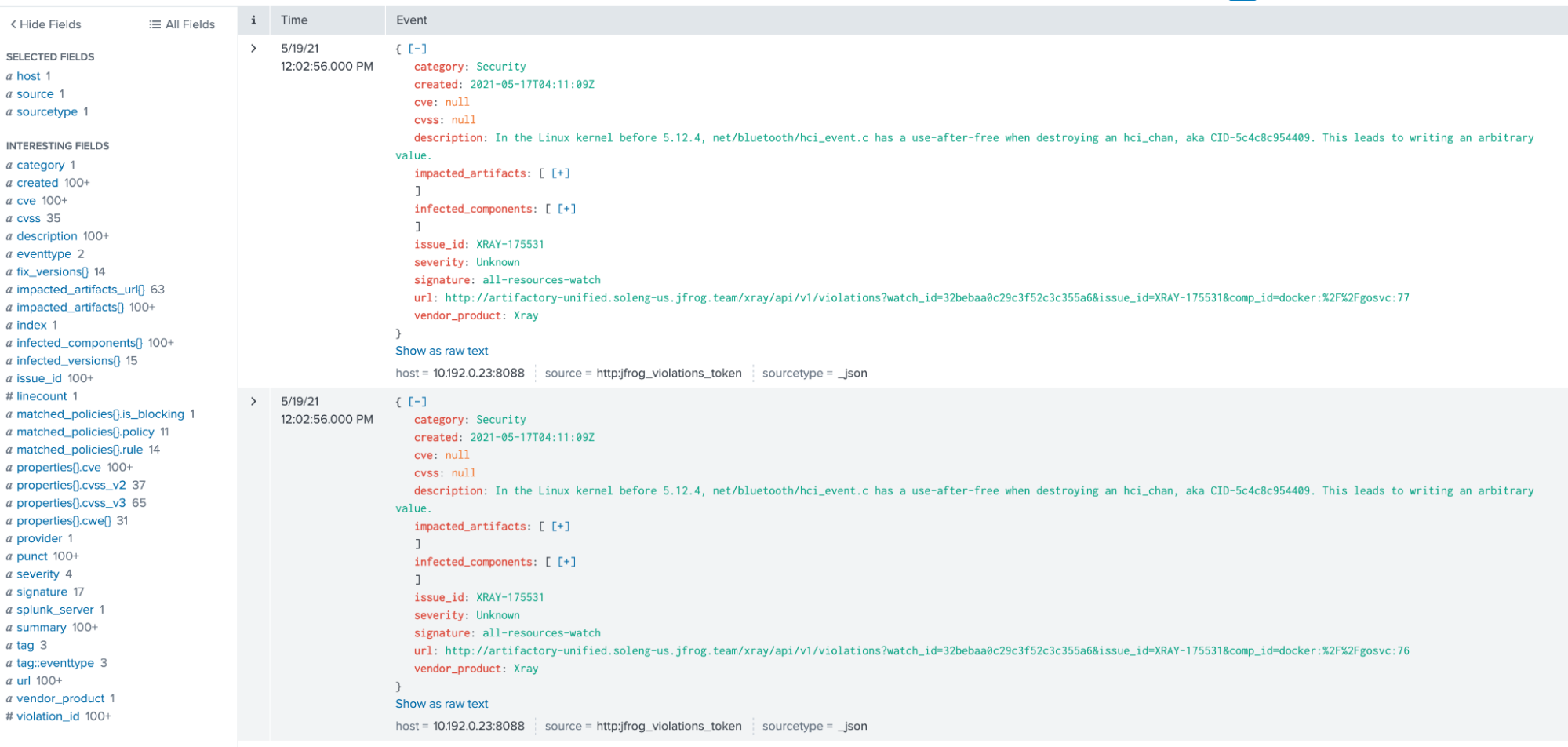Collapse first event JSON with the [-] control

pyautogui.click(x=417, y=48)
